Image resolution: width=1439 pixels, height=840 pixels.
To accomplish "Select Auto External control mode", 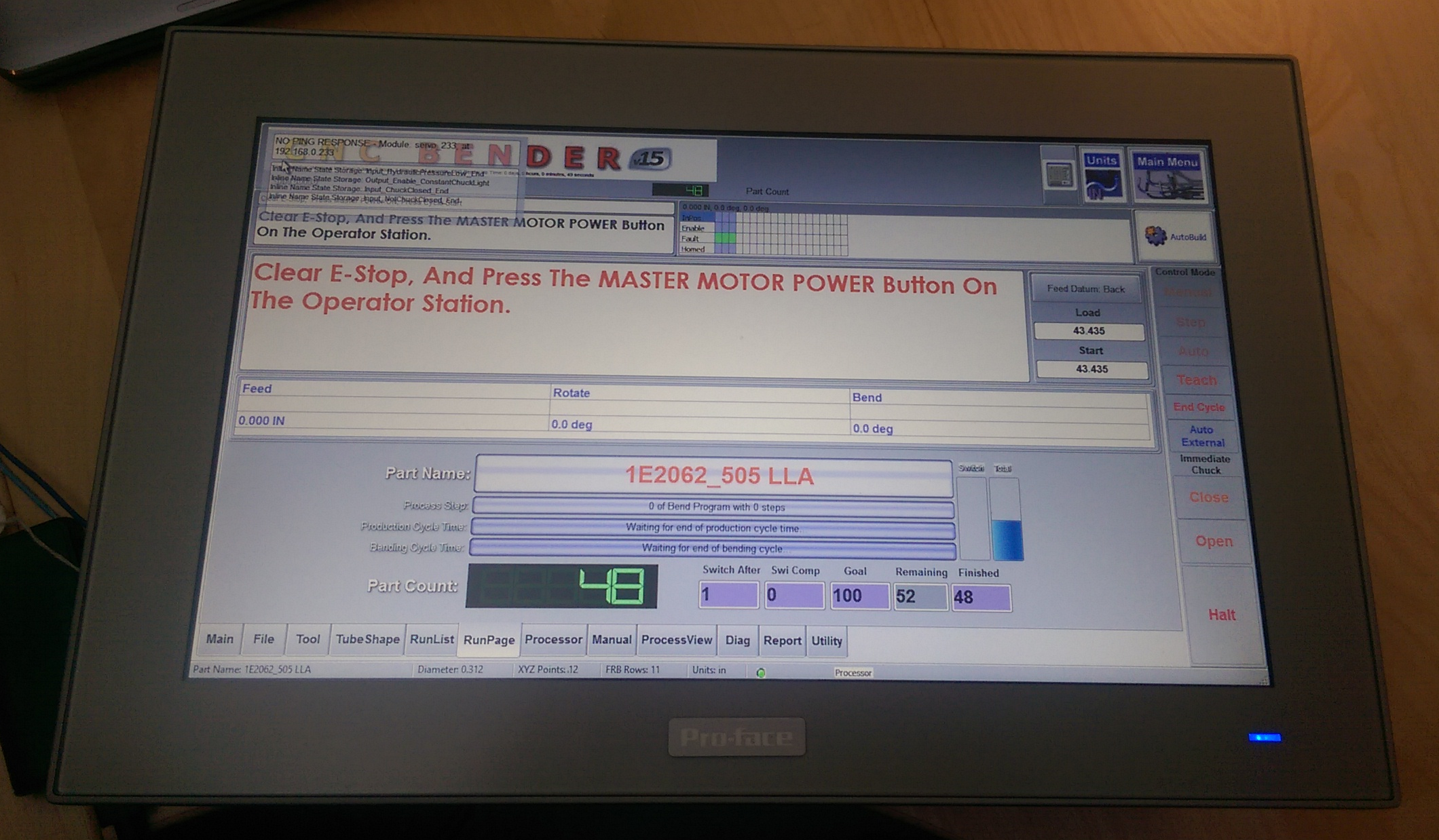I will coord(1201,436).
